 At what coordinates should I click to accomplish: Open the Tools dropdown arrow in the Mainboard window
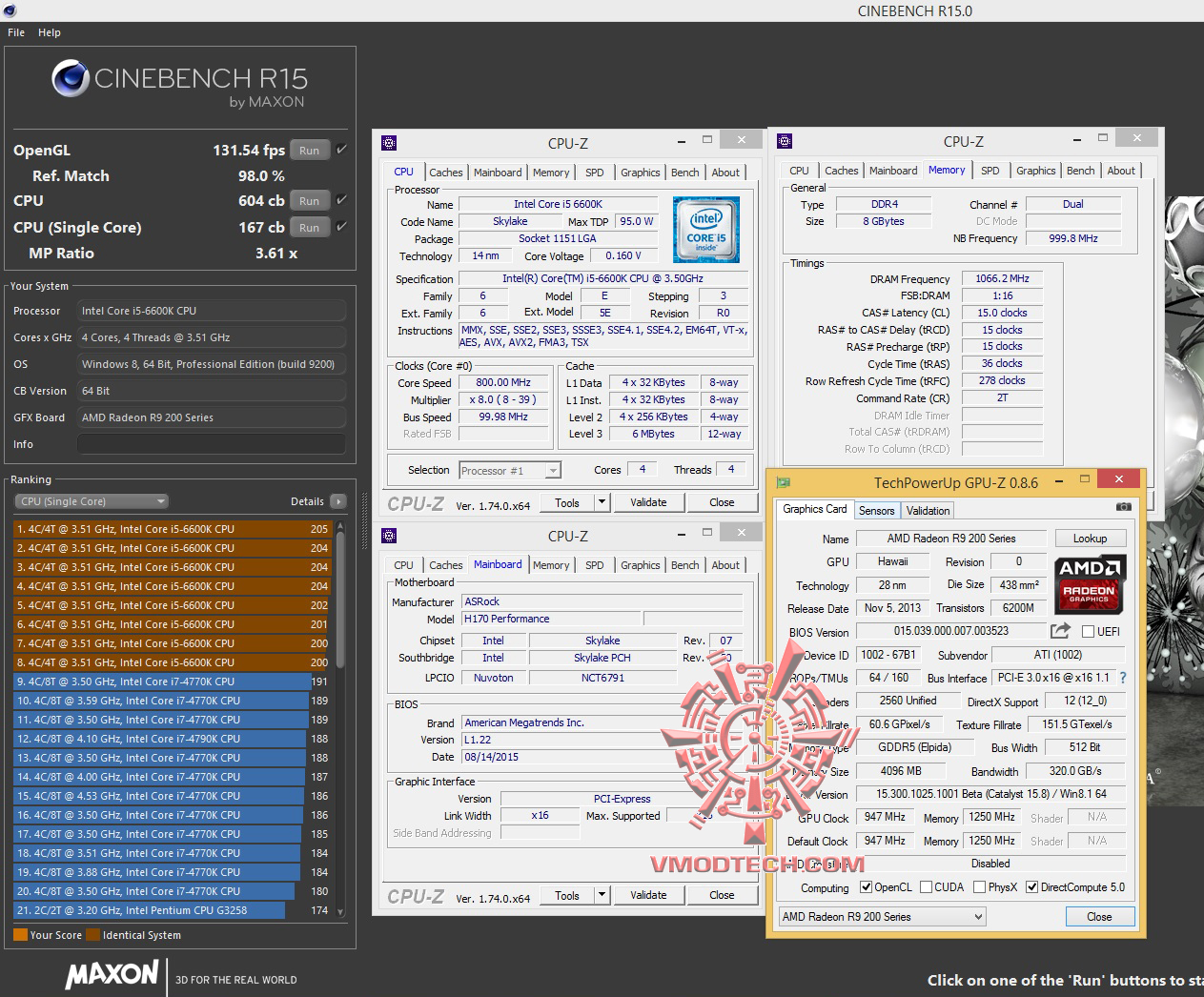602,895
